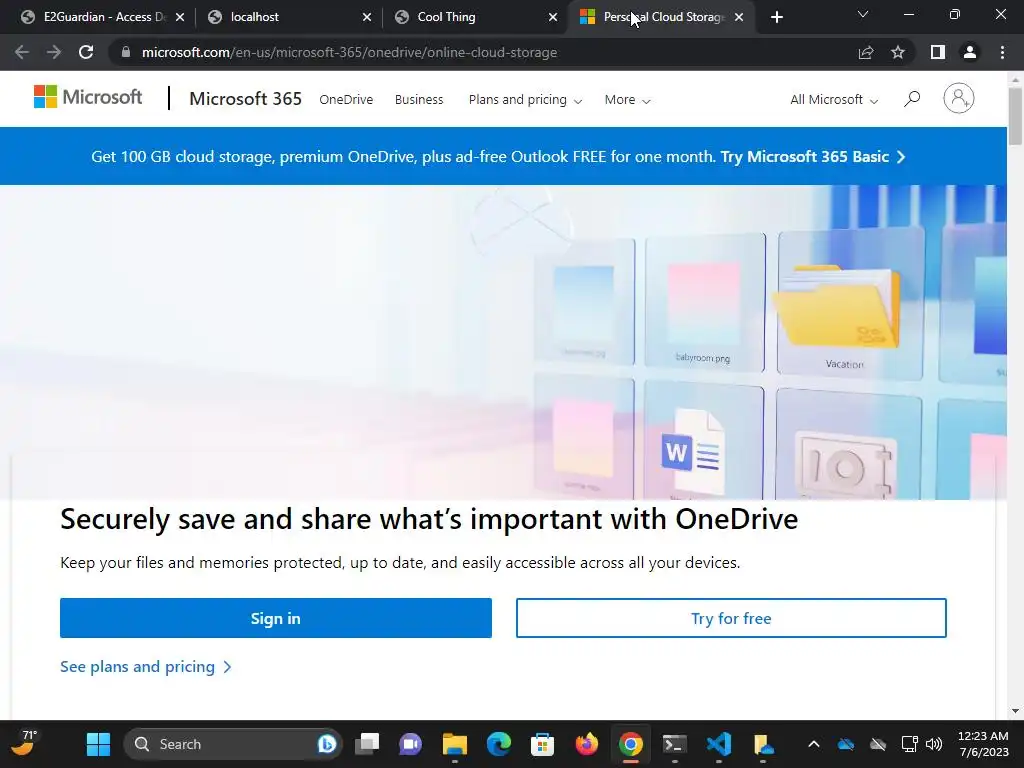Select the Personal Cloud Storage tab
The height and width of the screenshot is (768, 1024).
coord(663,17)
